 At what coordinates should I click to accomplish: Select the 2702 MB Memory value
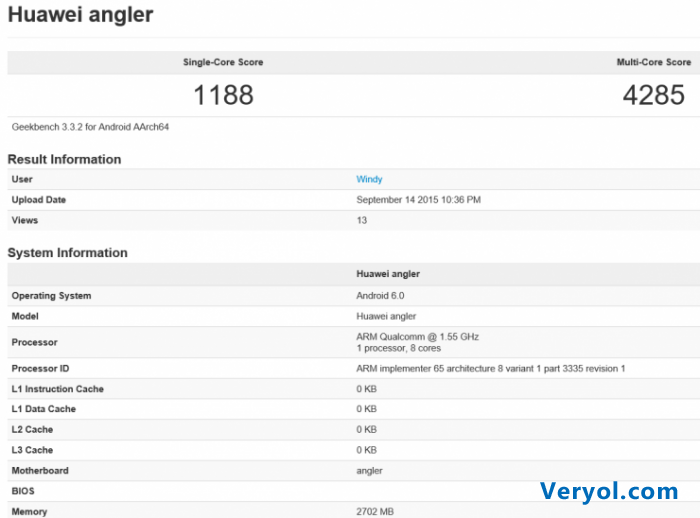(x=375, y=512)
